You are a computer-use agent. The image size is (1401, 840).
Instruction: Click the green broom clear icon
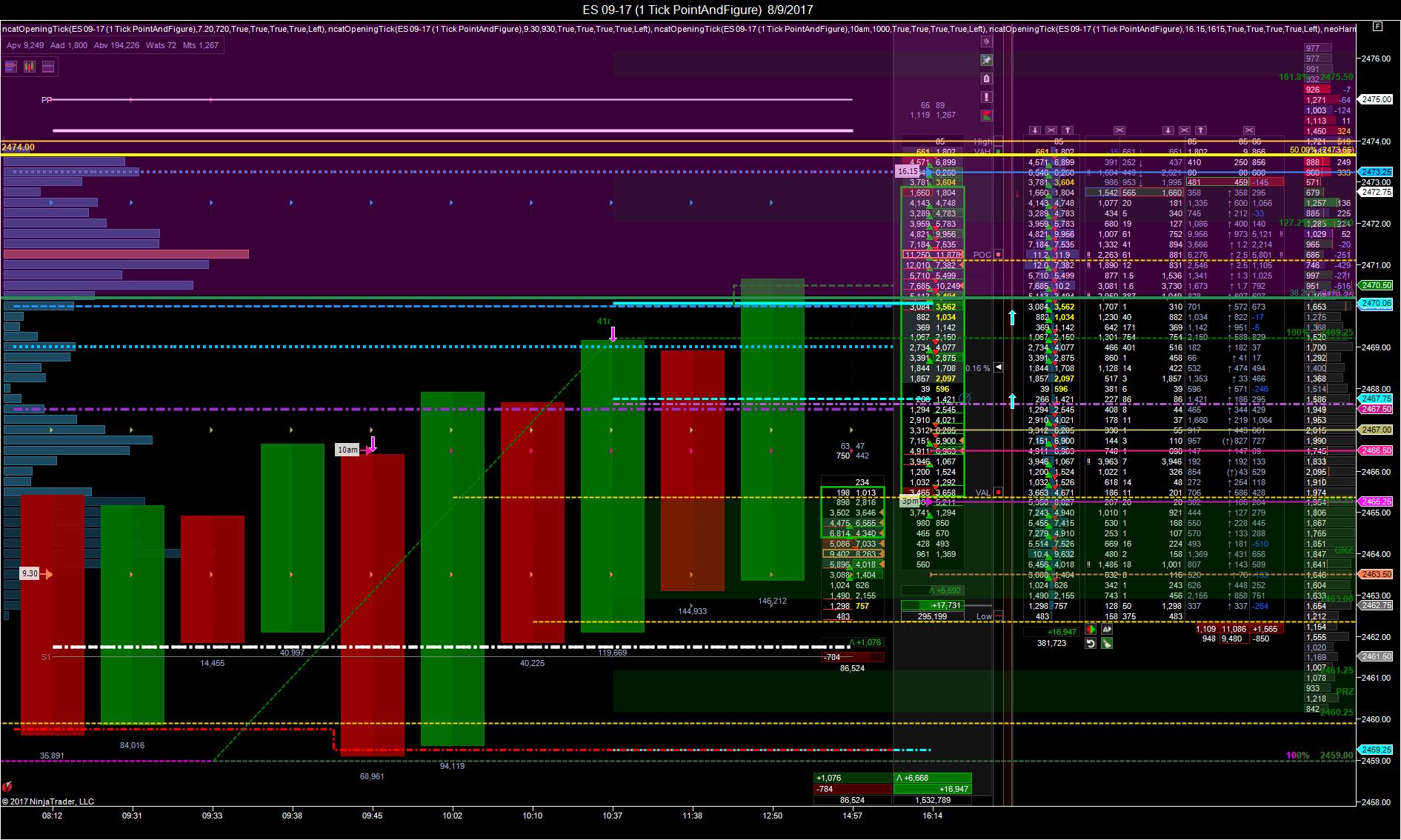click(1106, 644)
